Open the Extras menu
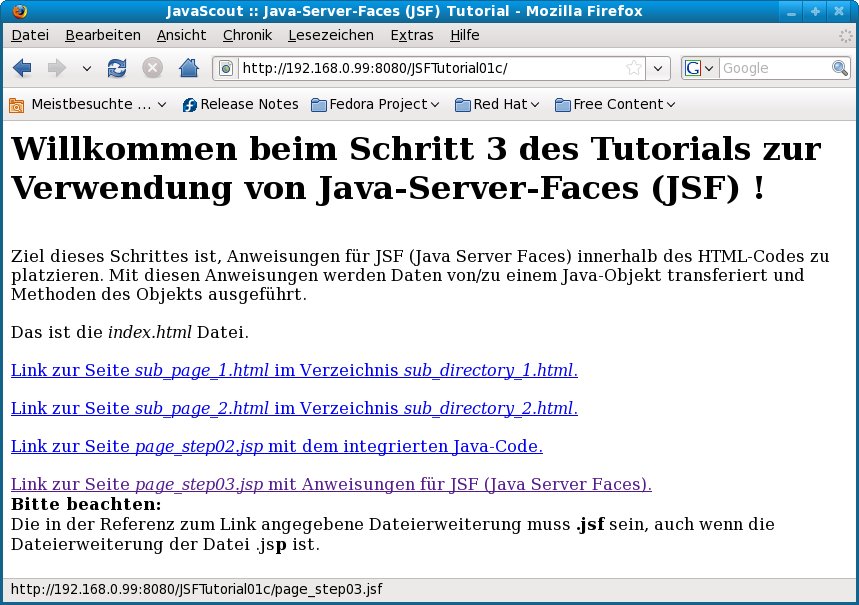 pos(412,35)
